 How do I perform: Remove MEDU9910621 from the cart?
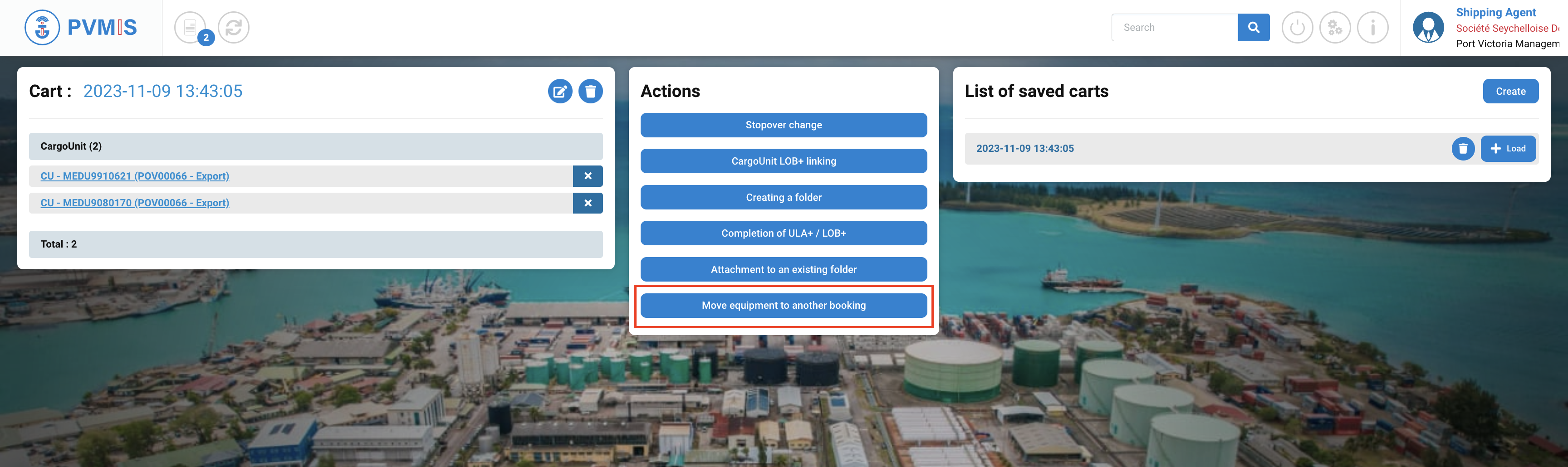pyautogui.click(x=588, y=176)
